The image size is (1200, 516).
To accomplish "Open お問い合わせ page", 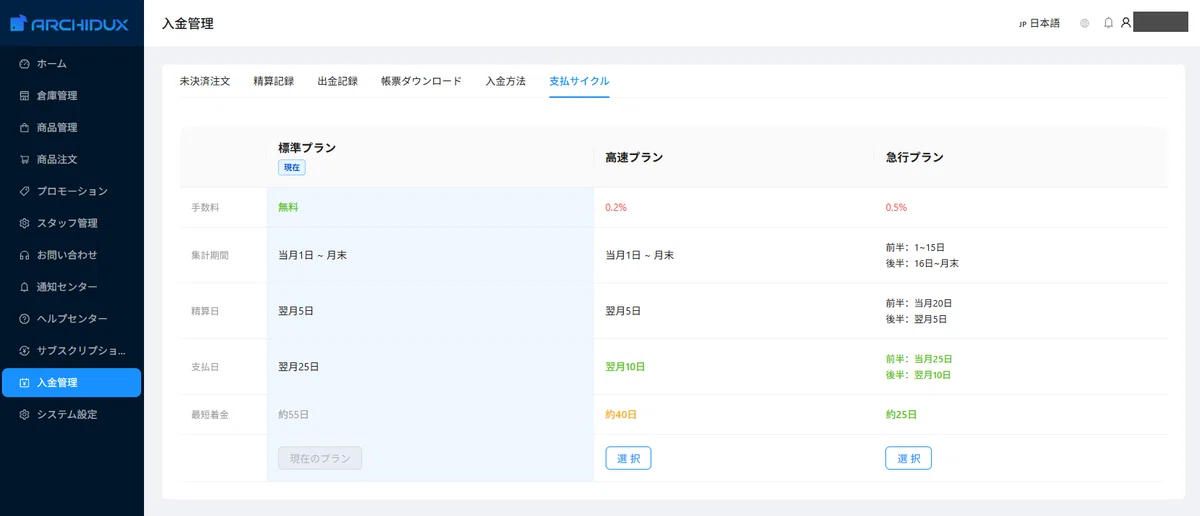I will [x=72, y=255].
